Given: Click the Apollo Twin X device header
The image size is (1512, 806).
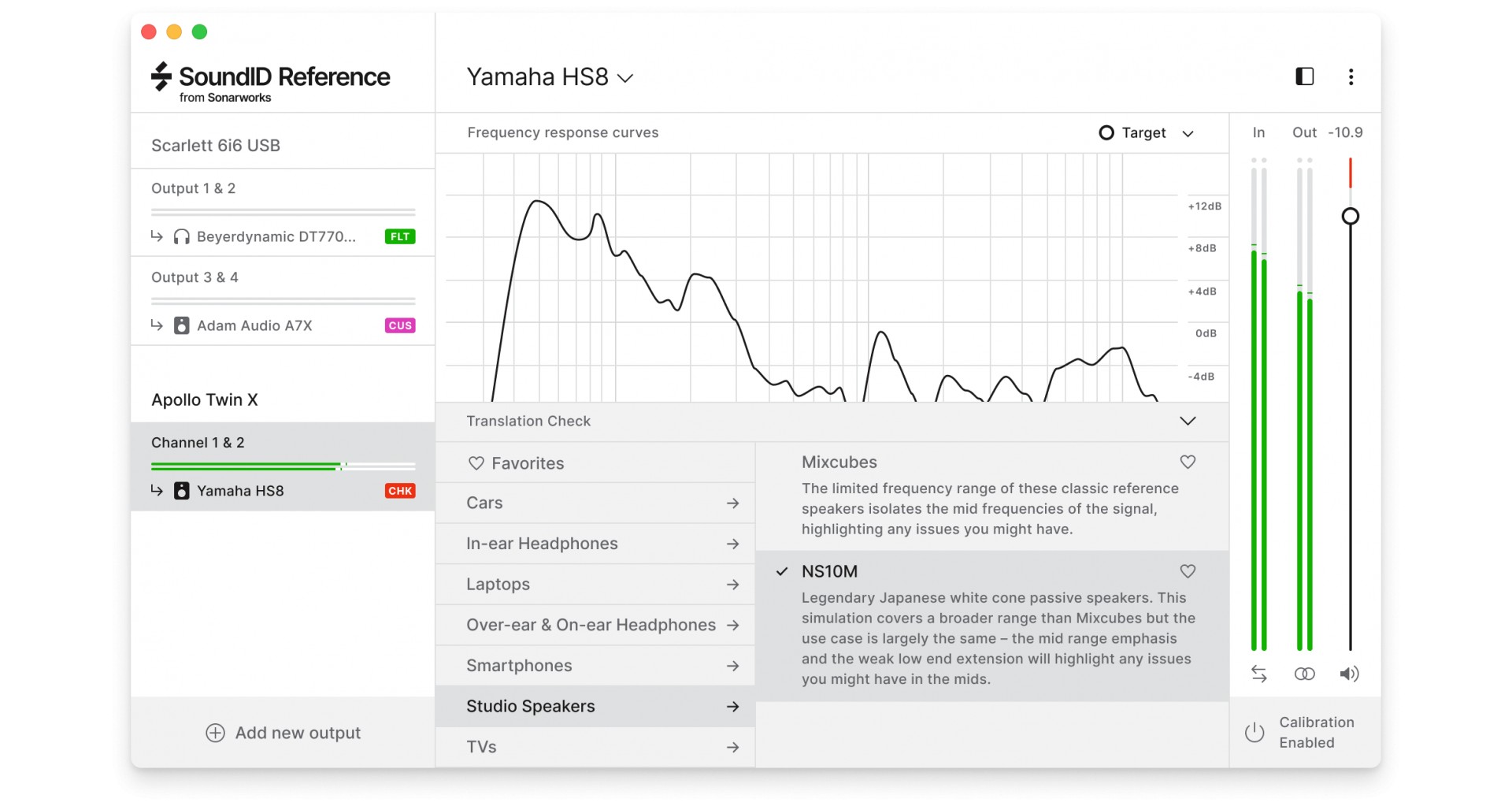Looking at the screenshot, I should (205, 399).
